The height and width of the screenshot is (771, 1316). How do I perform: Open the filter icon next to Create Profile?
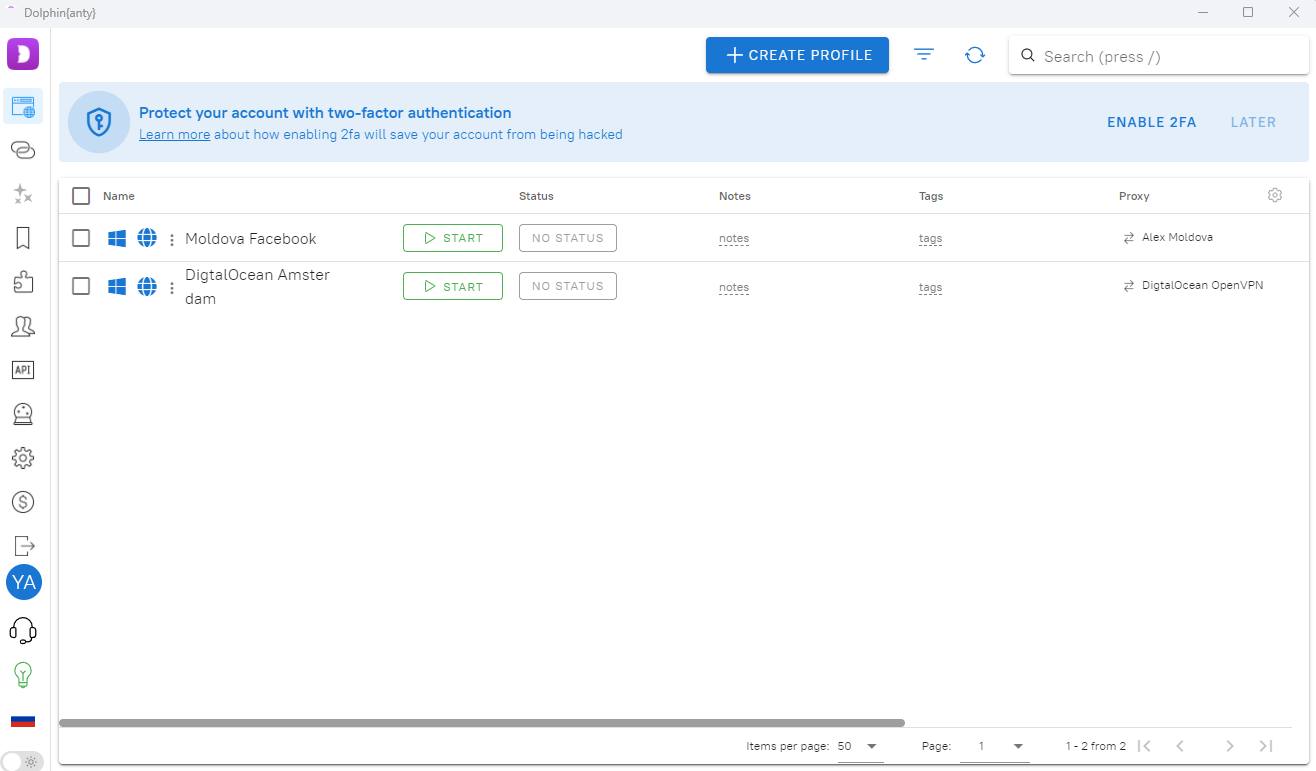924,55
